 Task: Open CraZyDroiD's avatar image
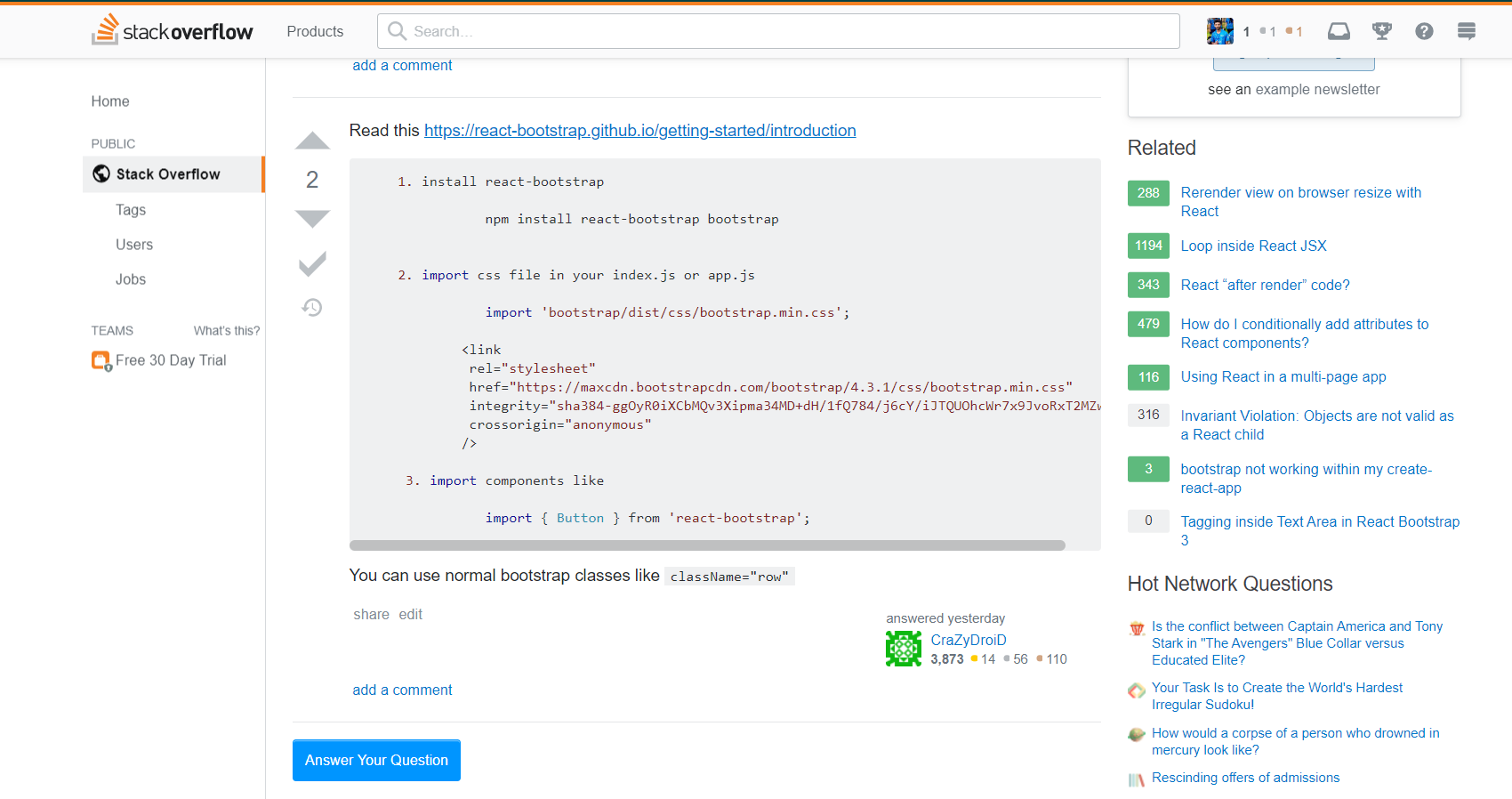pyautogui.click(x=904, y=649)
